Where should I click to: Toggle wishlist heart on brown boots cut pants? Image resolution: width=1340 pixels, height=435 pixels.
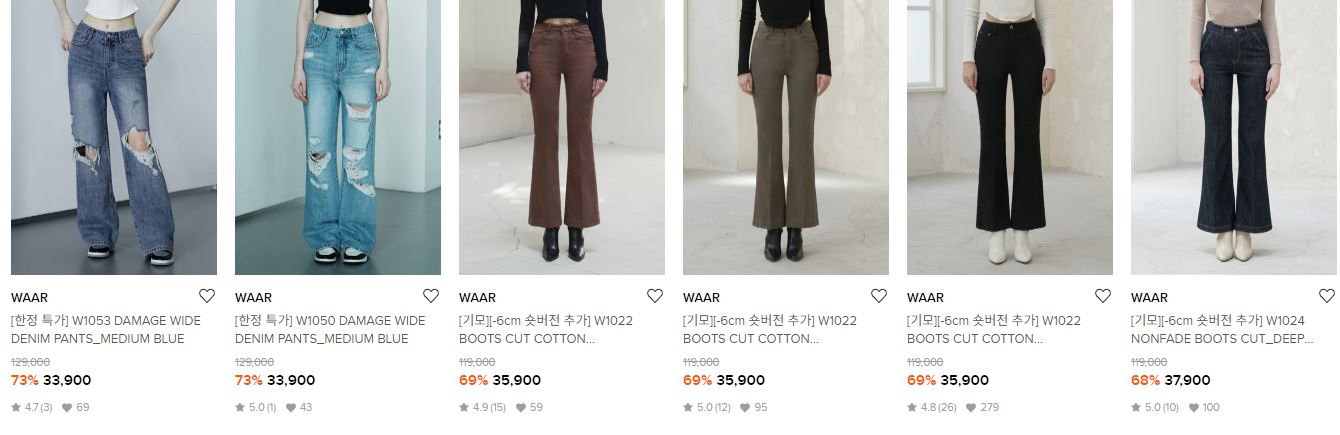tap(655, 296)
